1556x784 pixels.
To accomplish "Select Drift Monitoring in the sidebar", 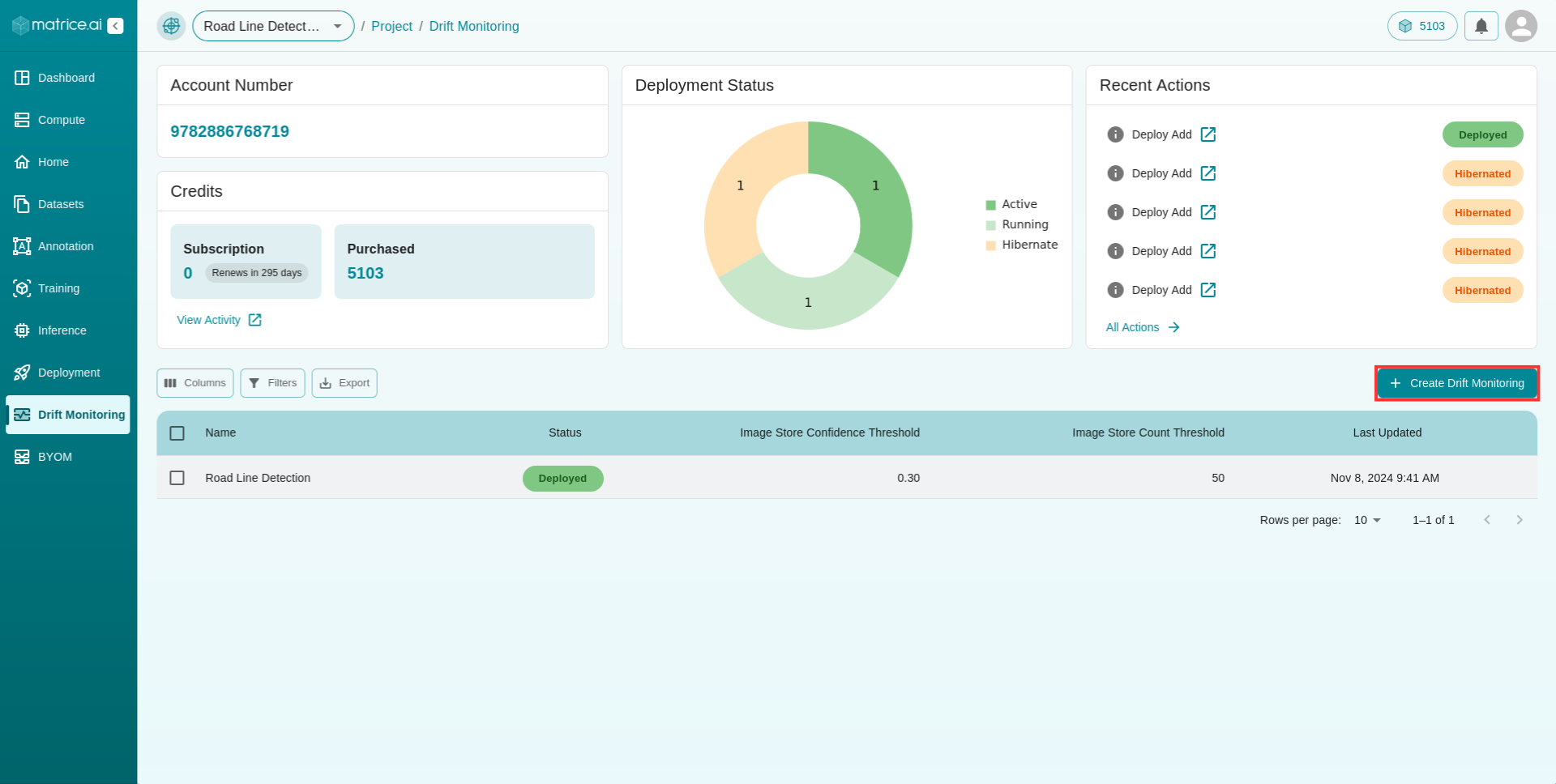I will click(x=68, y=415).
